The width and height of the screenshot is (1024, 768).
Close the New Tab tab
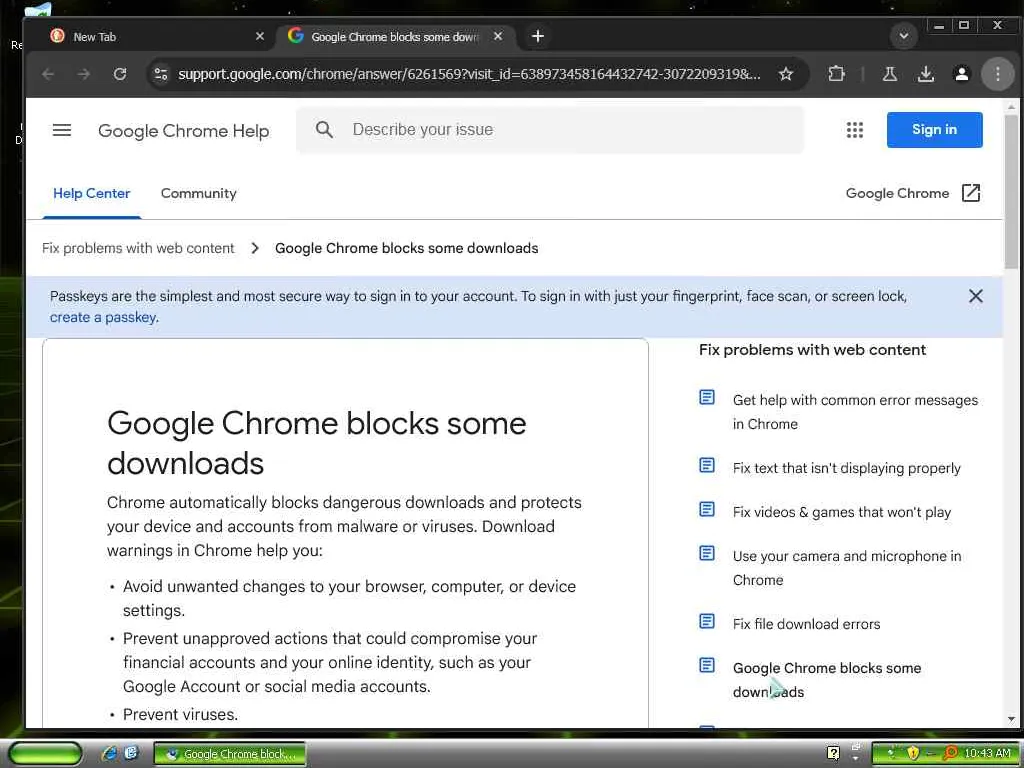tap(260, 37)
